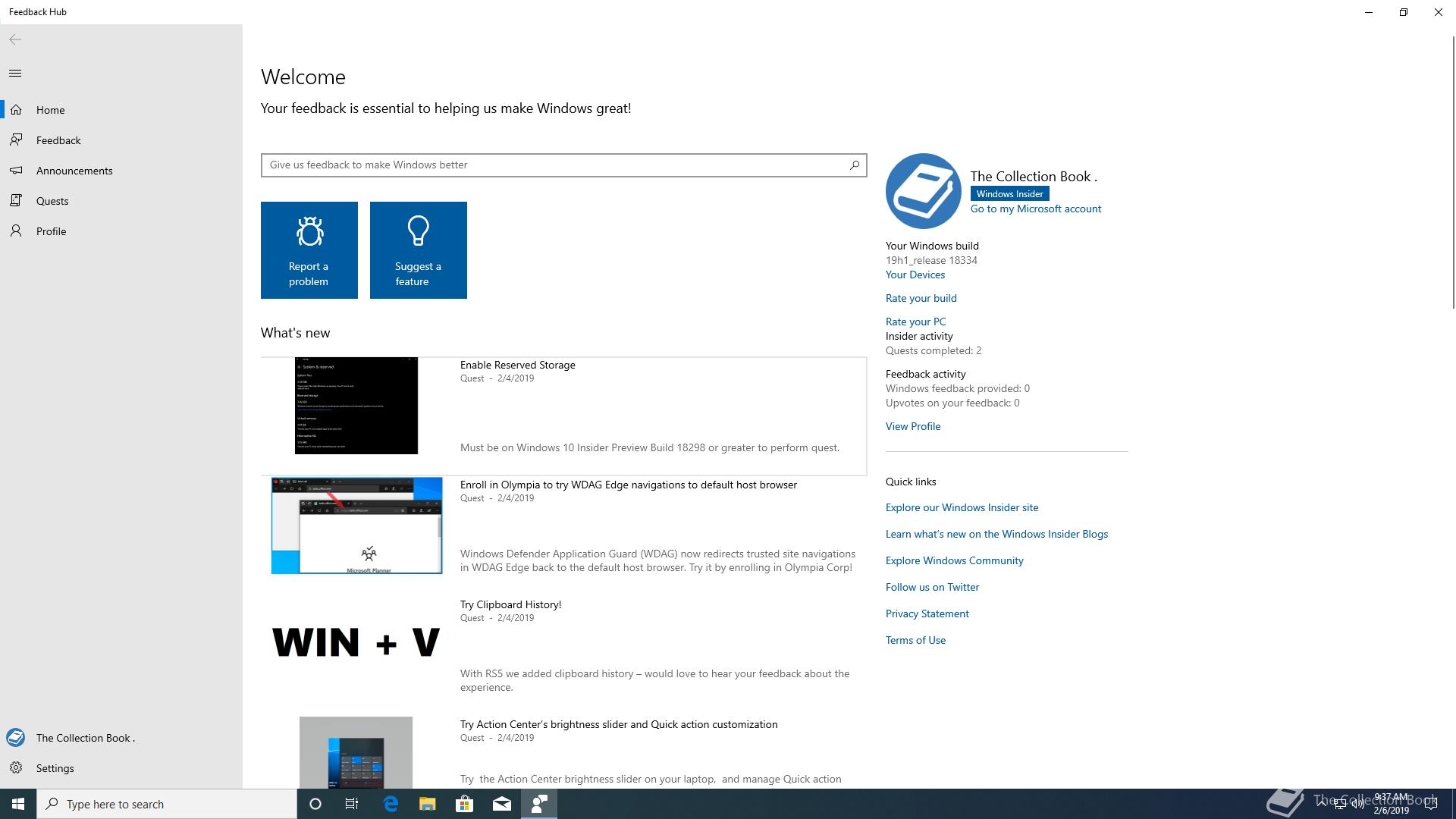Click the volume speaker tray icon

pos(1357,804)
